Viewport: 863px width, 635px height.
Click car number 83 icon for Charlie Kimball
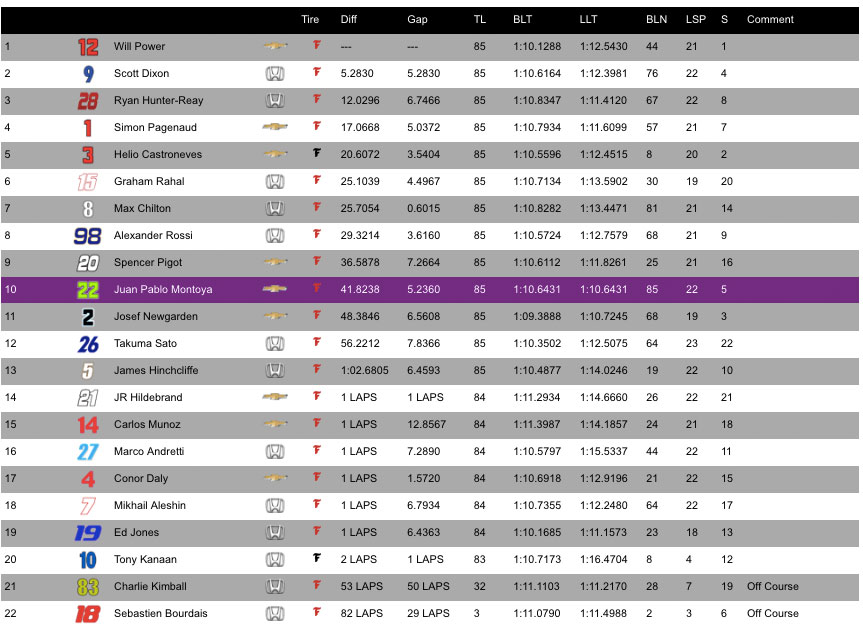click(x=88, y=587)
